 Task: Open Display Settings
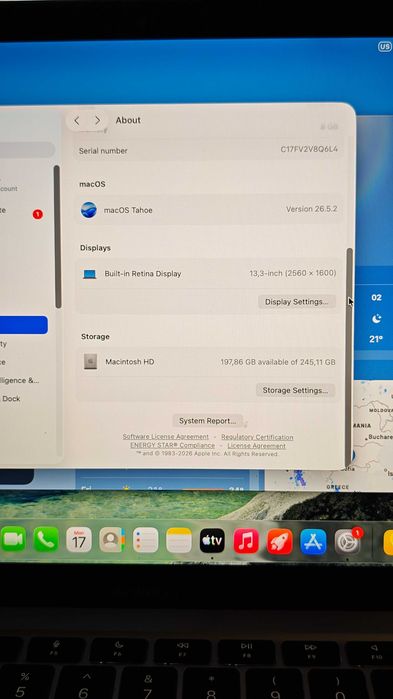pos(297,302)
